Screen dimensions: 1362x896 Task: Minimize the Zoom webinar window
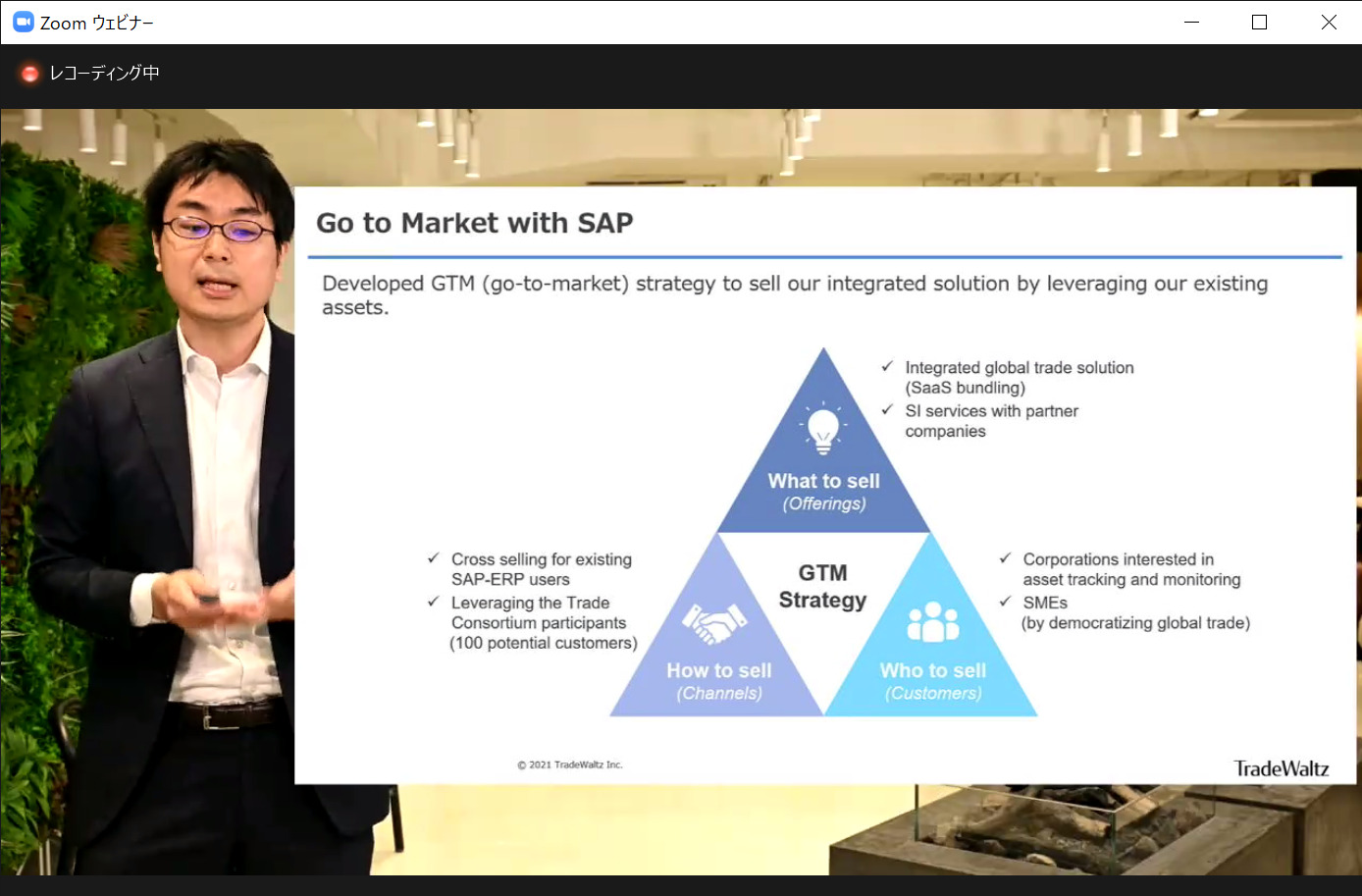tap(1192, 22)
